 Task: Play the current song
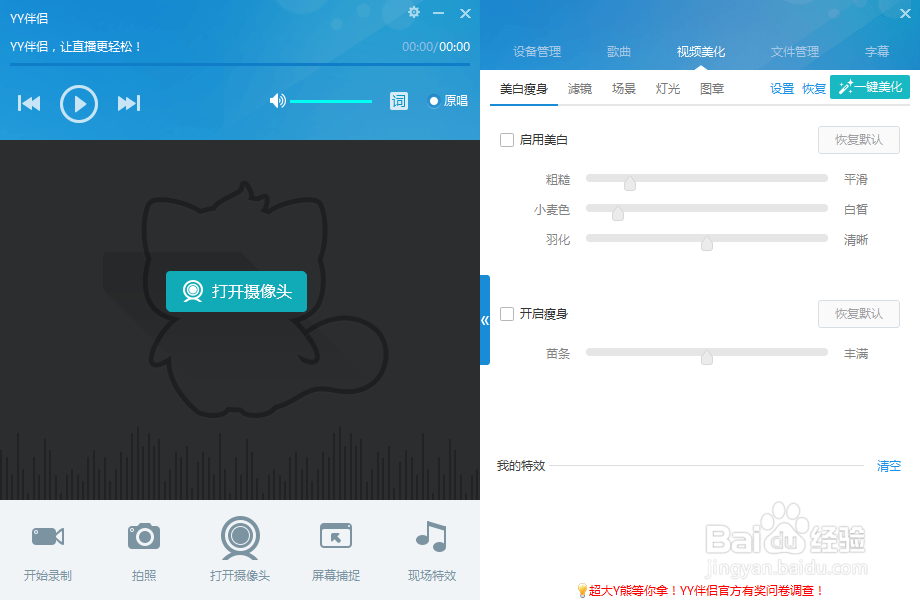point(79,104)
